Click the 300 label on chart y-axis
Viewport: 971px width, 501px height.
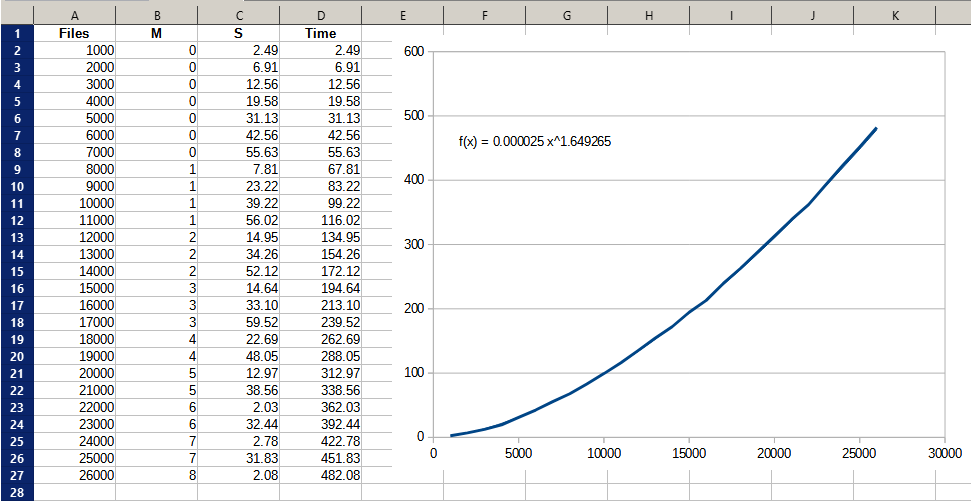(414, 244)
